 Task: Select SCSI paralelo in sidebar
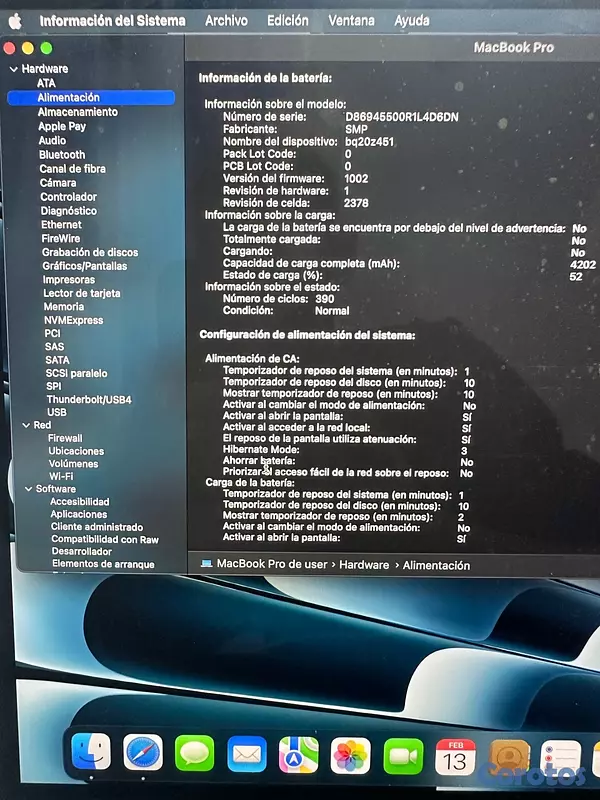pyautogui.click(x=77, y=373)
